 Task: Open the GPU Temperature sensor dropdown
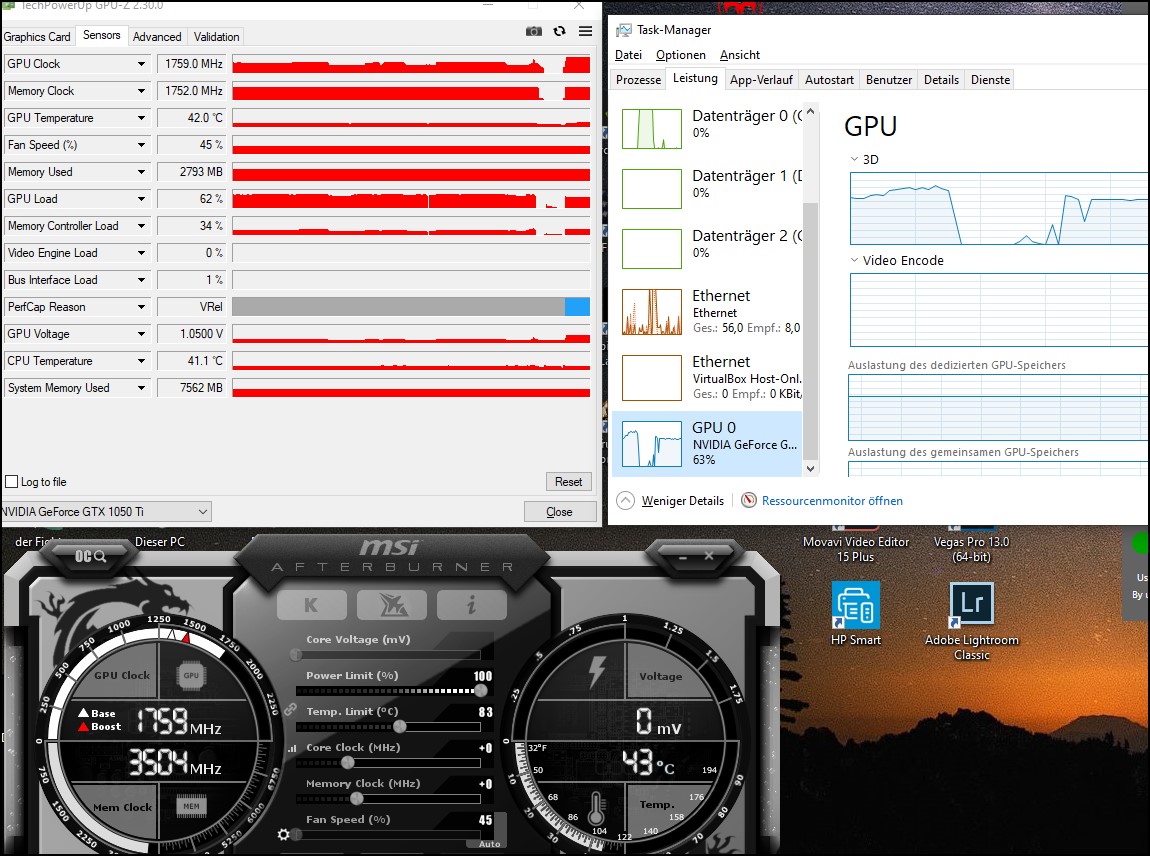tap(141, 118)
